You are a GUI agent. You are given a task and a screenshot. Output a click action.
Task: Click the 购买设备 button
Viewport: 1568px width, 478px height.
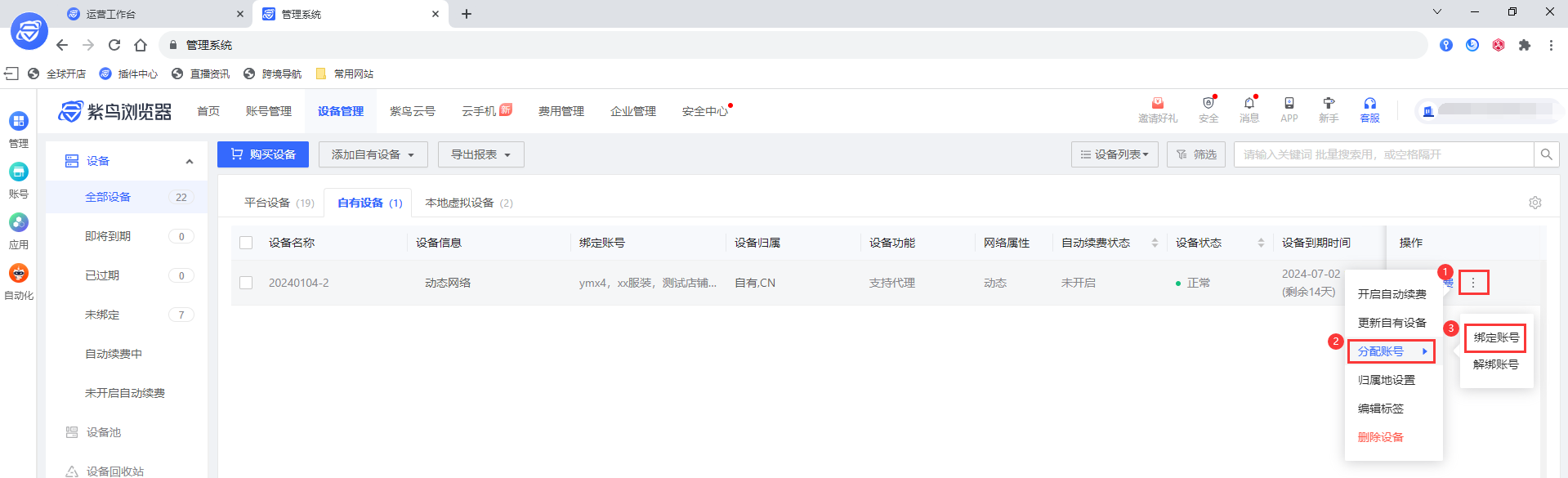tap(263, 154)
